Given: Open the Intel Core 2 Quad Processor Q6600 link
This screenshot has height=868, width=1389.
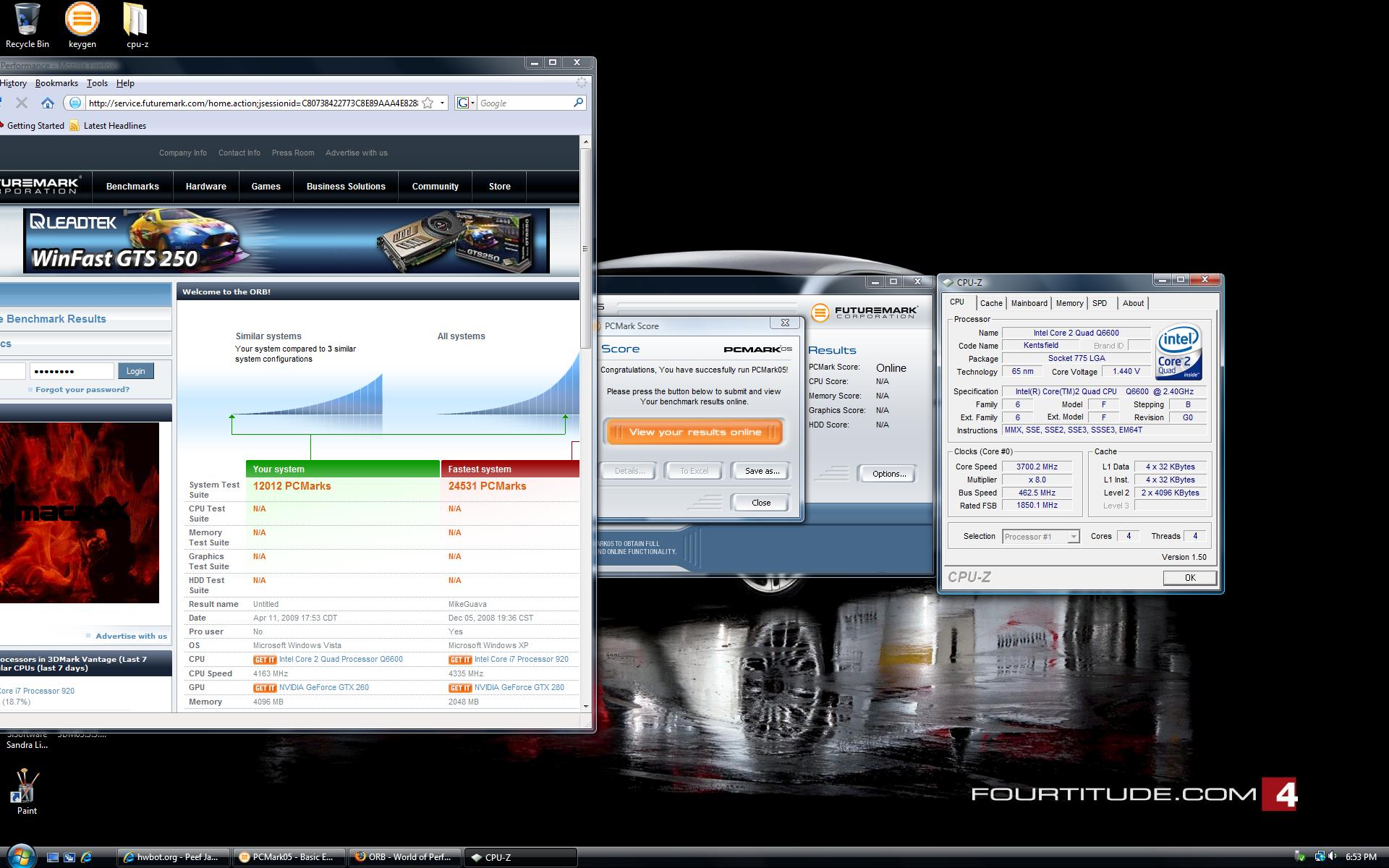Looking at the screenshot, I should tap(341, 660).
